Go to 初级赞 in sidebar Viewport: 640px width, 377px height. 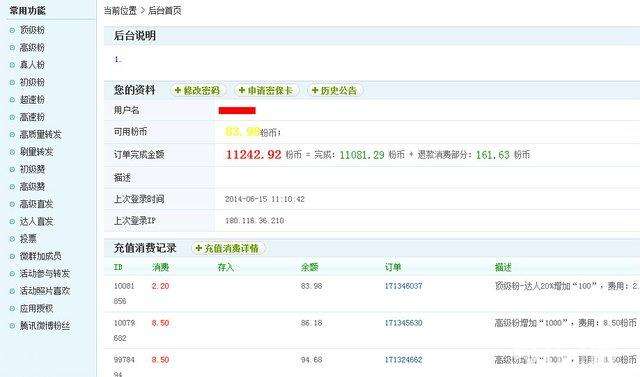(32, 169)
